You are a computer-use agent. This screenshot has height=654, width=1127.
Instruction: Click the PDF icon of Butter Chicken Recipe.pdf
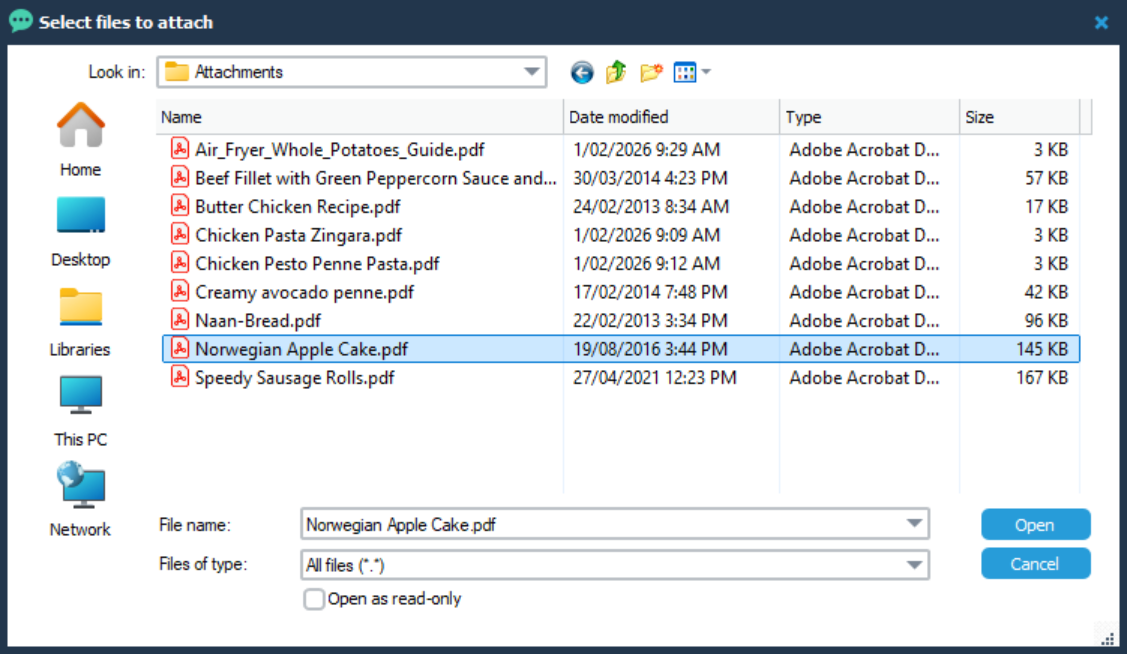point(180,206)
